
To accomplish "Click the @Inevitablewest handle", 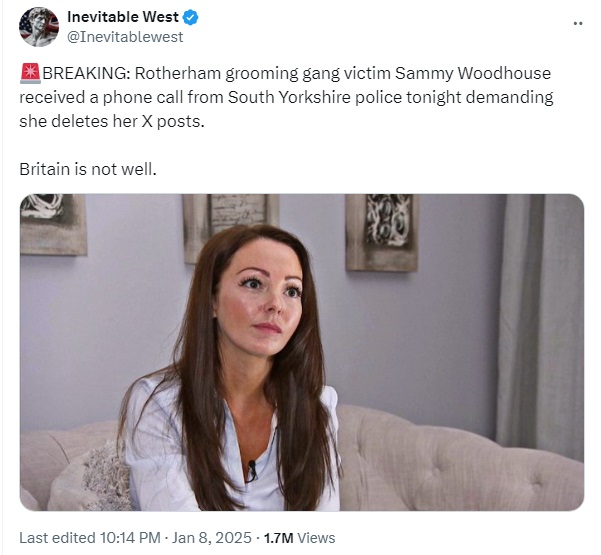I will click(x=125, y=37).
